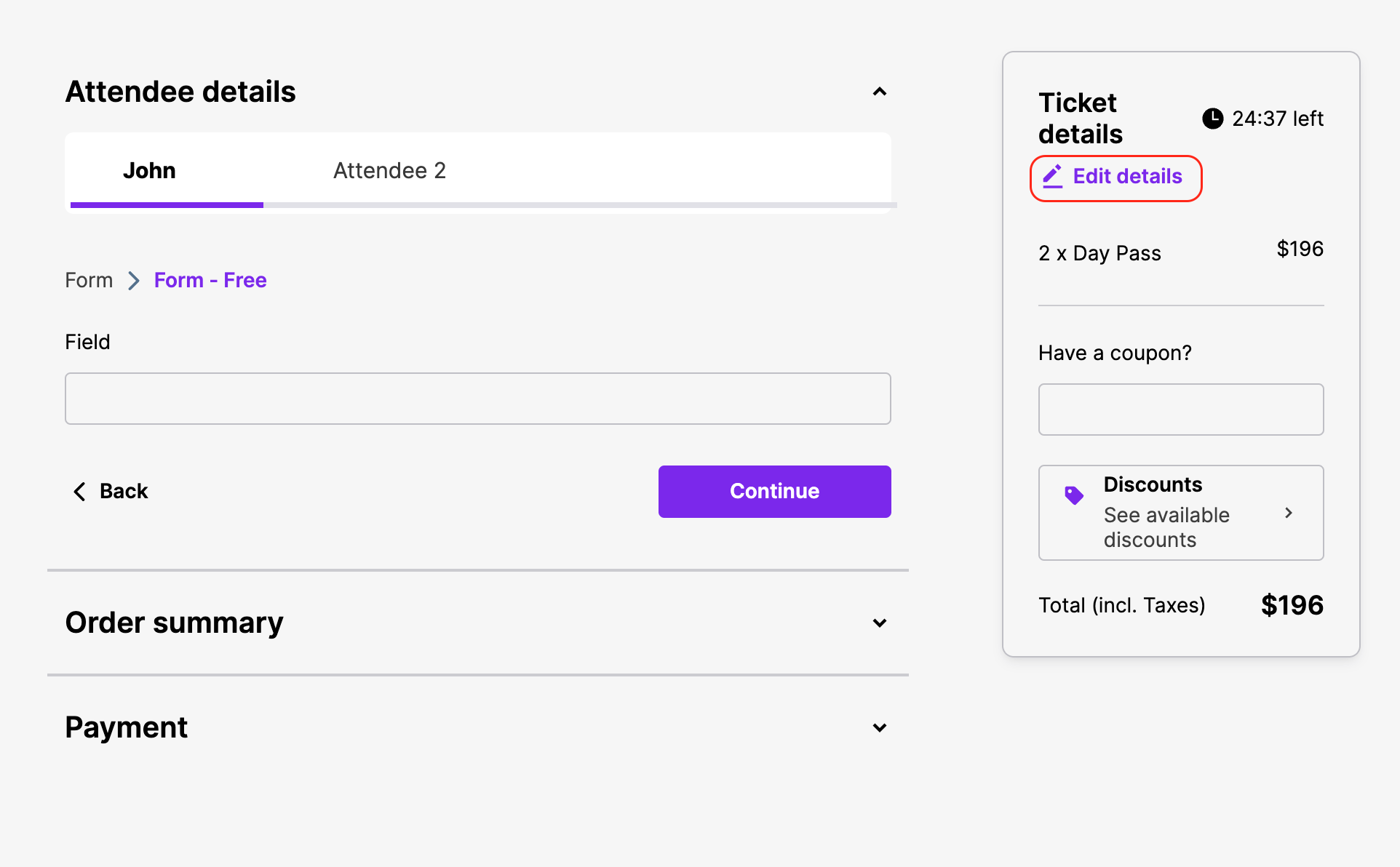Open the Discounts card

(1180, 513)
